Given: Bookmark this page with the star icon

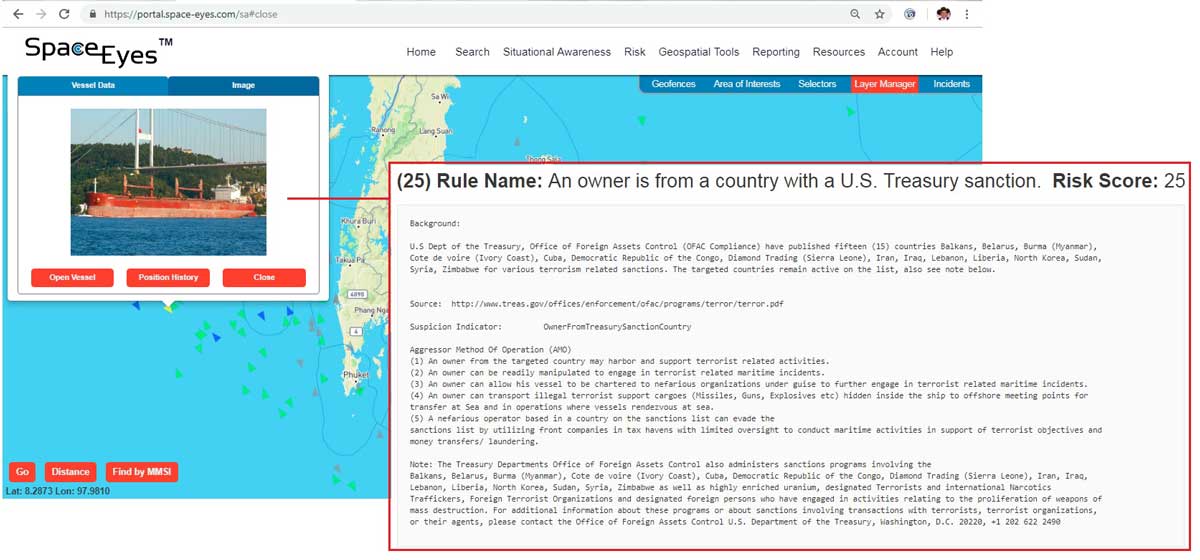Looking at the screenshot, I should tap(879, 14).
